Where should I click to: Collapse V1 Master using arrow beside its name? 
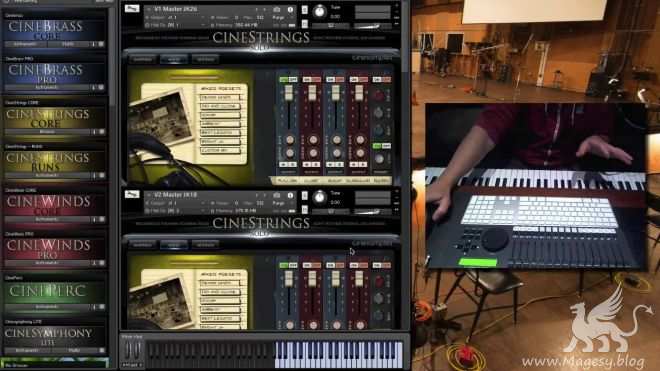click(x=149, y=9)
